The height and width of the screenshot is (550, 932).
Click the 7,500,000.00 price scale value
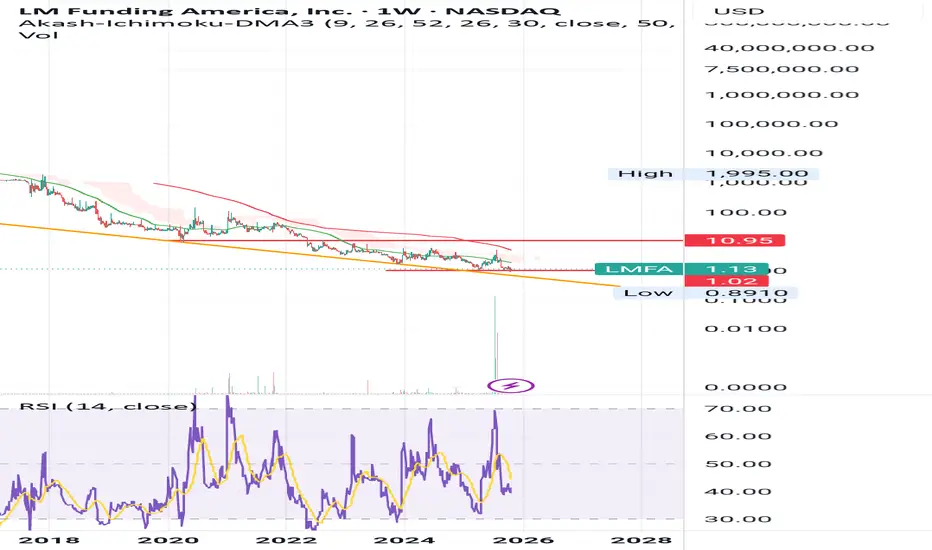[782, 69]
